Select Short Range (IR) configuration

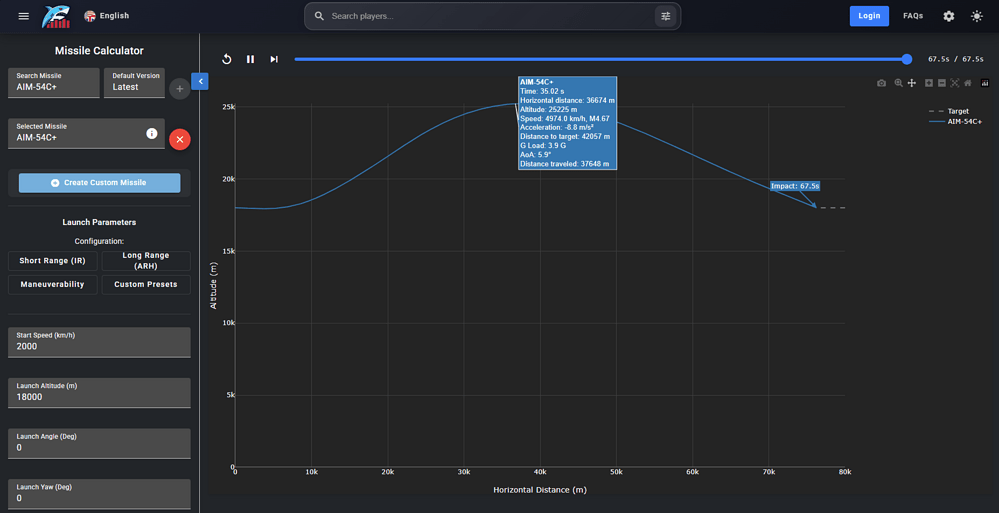click(x=53, y=261)
